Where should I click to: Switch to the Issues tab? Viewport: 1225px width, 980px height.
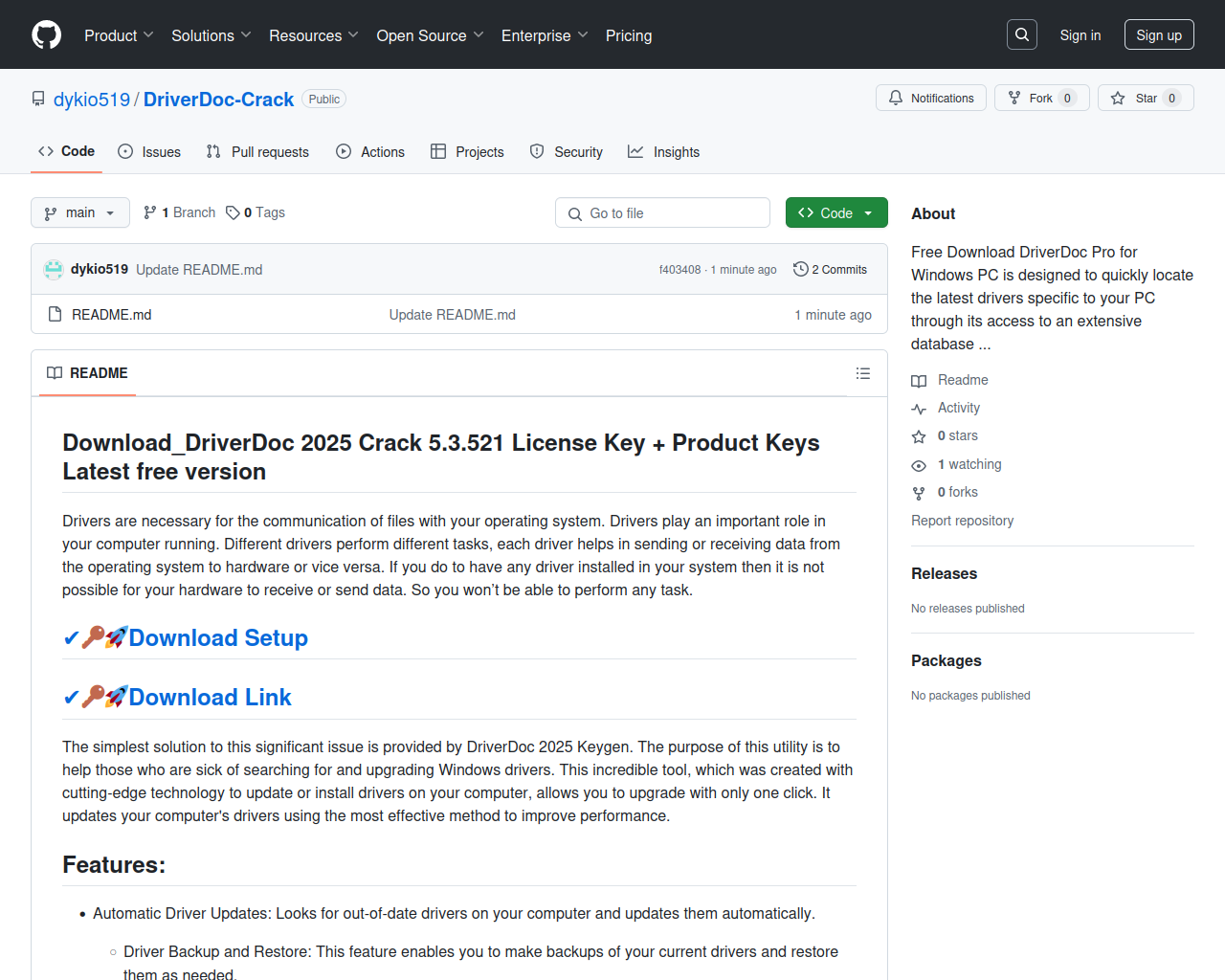click(x=149, y=151)
